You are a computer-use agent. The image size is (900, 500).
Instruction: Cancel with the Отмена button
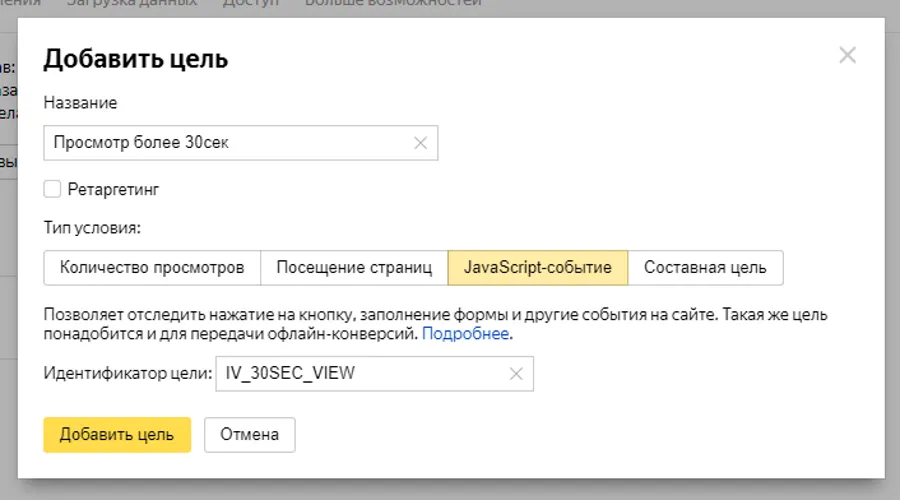pyautogui.click(x=250, y=435)
